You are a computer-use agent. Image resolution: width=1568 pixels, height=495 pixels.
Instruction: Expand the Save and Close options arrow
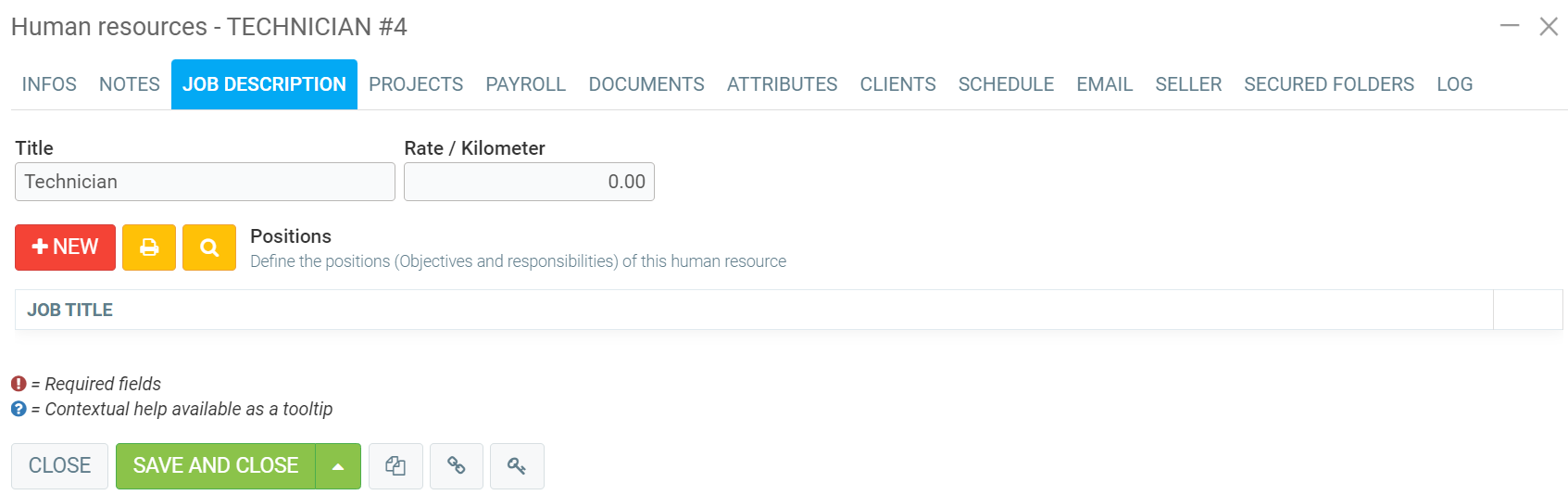[x=338, y=465]
